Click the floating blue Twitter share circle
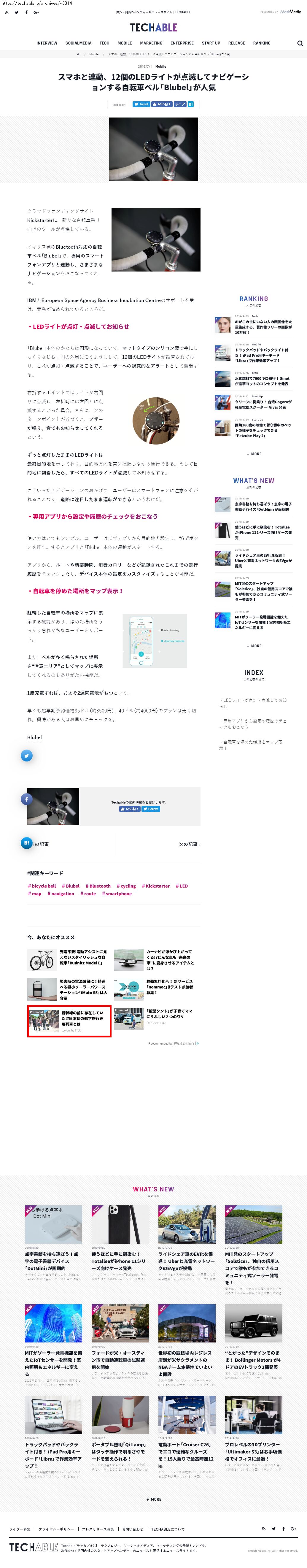 (x=27, y=756)
